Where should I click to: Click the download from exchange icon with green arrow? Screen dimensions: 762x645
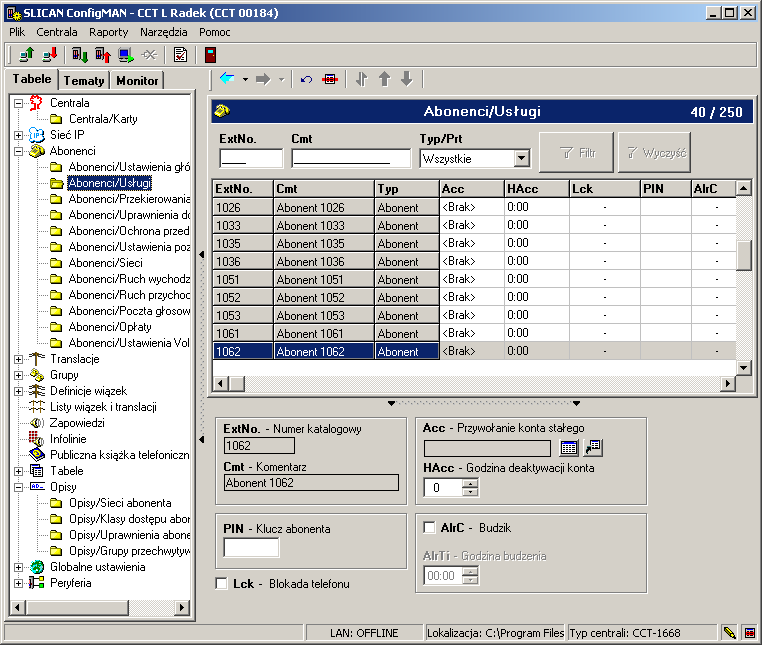80,54
